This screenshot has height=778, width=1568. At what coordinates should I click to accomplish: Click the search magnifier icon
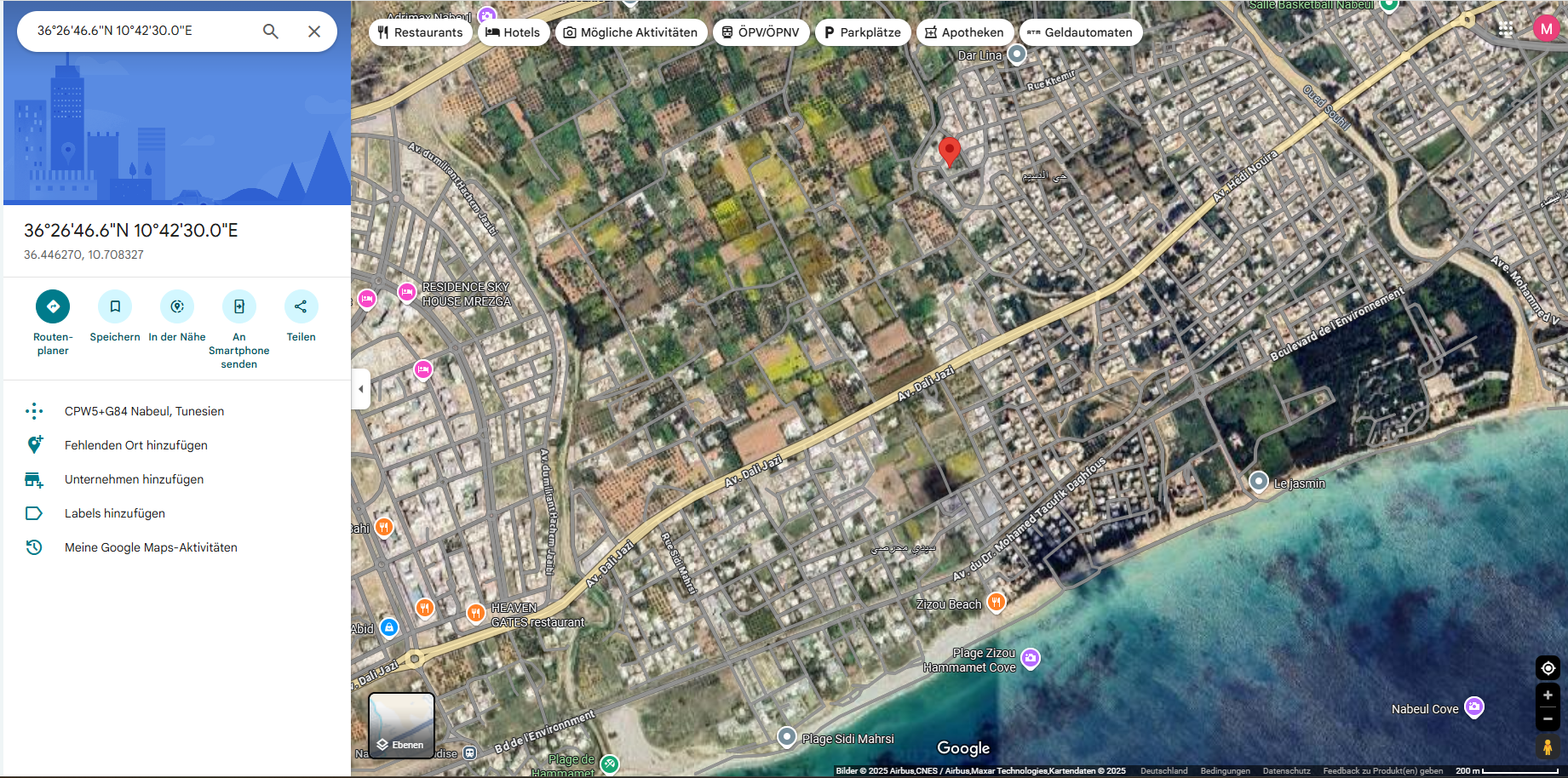coord(271,31)
